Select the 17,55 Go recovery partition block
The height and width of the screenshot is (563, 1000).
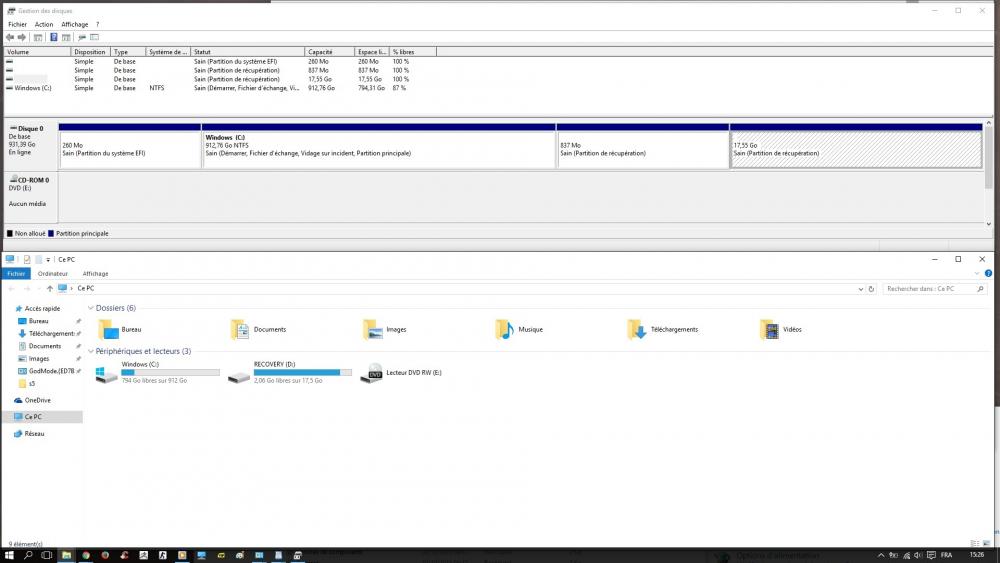856,150
